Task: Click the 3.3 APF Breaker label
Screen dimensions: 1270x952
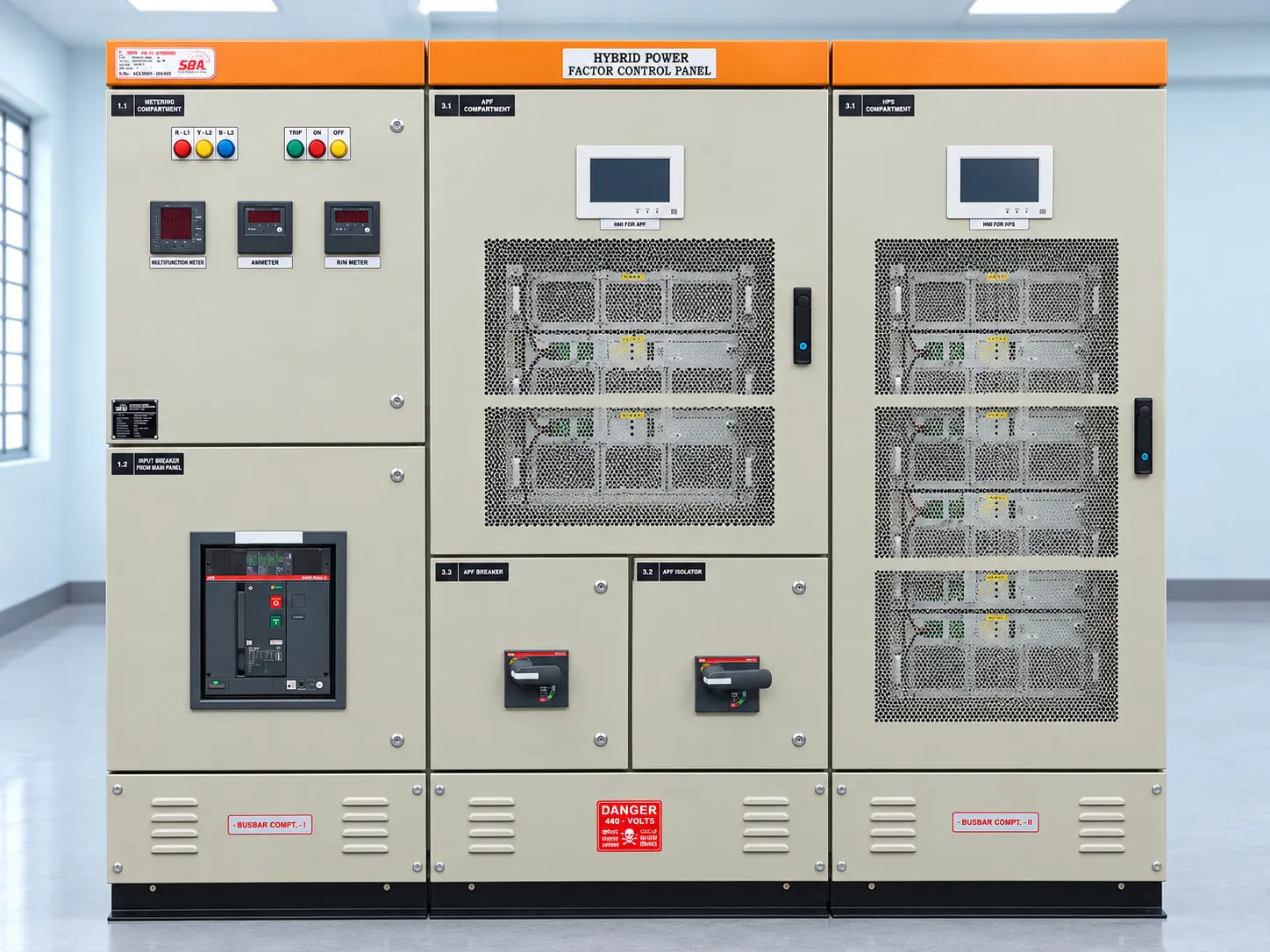Action: tap(472, 572)
